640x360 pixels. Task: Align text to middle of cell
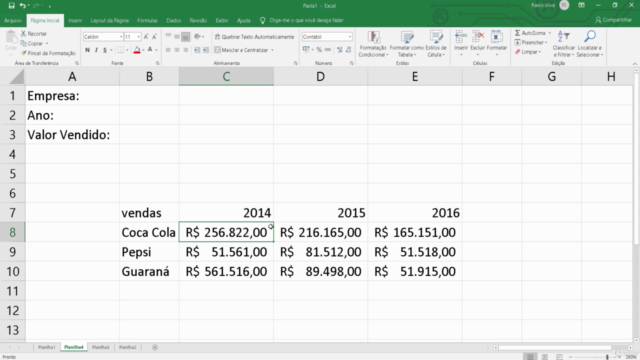(x=177, y=37)
